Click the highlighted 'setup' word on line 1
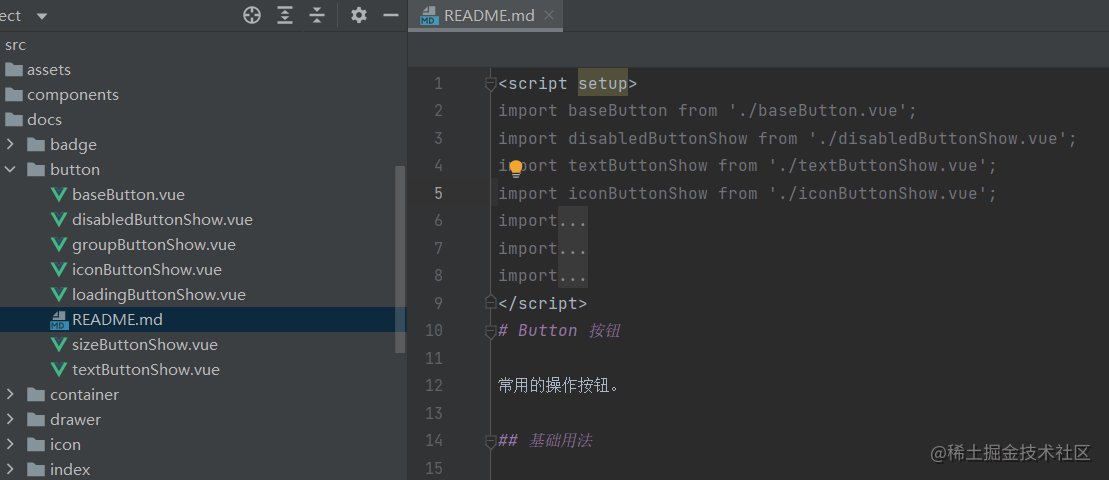This screenshot has width=1109, height=480. pyautogui.click(x=603, y=84)
